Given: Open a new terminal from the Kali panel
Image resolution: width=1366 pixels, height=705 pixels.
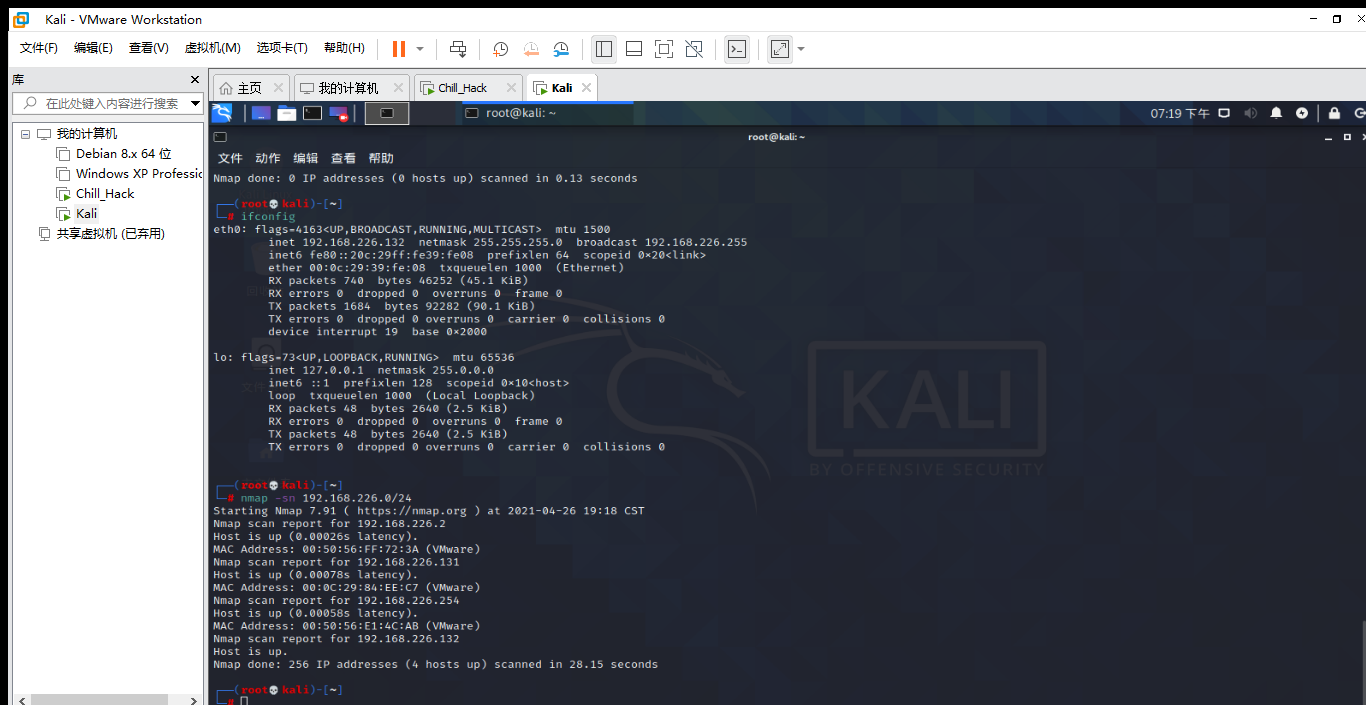Looking at the screenshot, I should point(312,113).
